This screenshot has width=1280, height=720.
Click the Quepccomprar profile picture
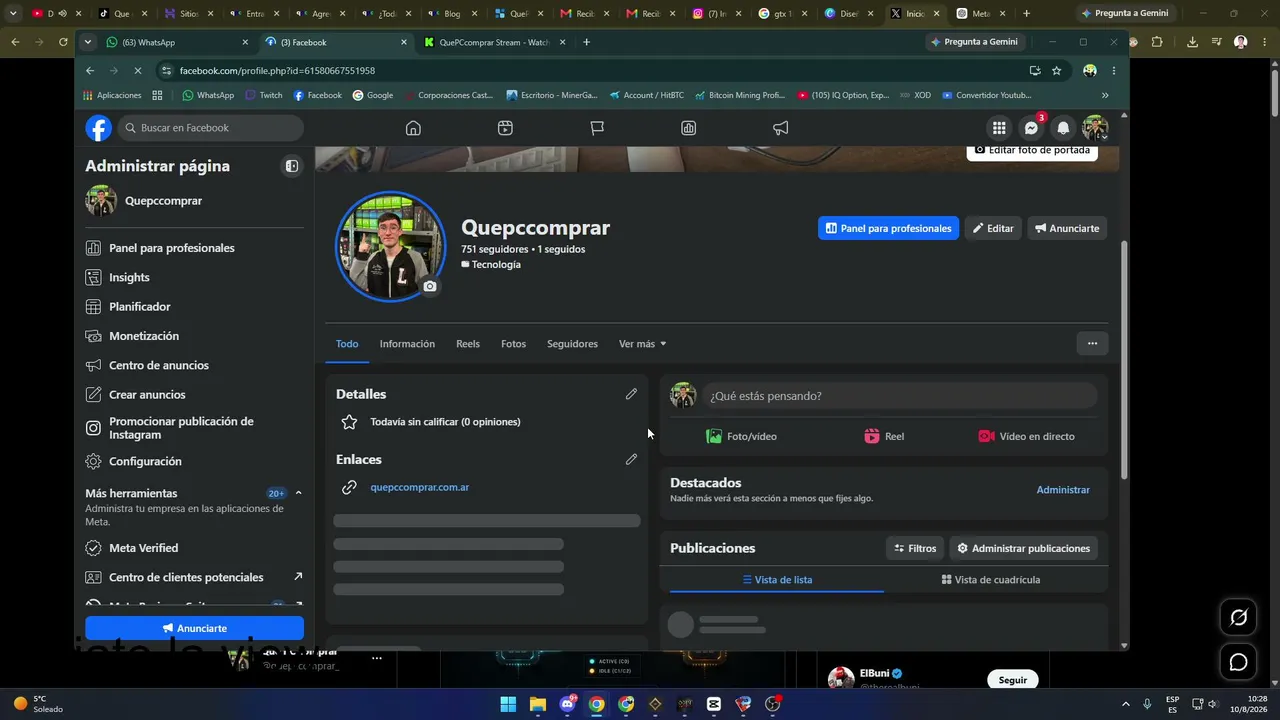391,246
